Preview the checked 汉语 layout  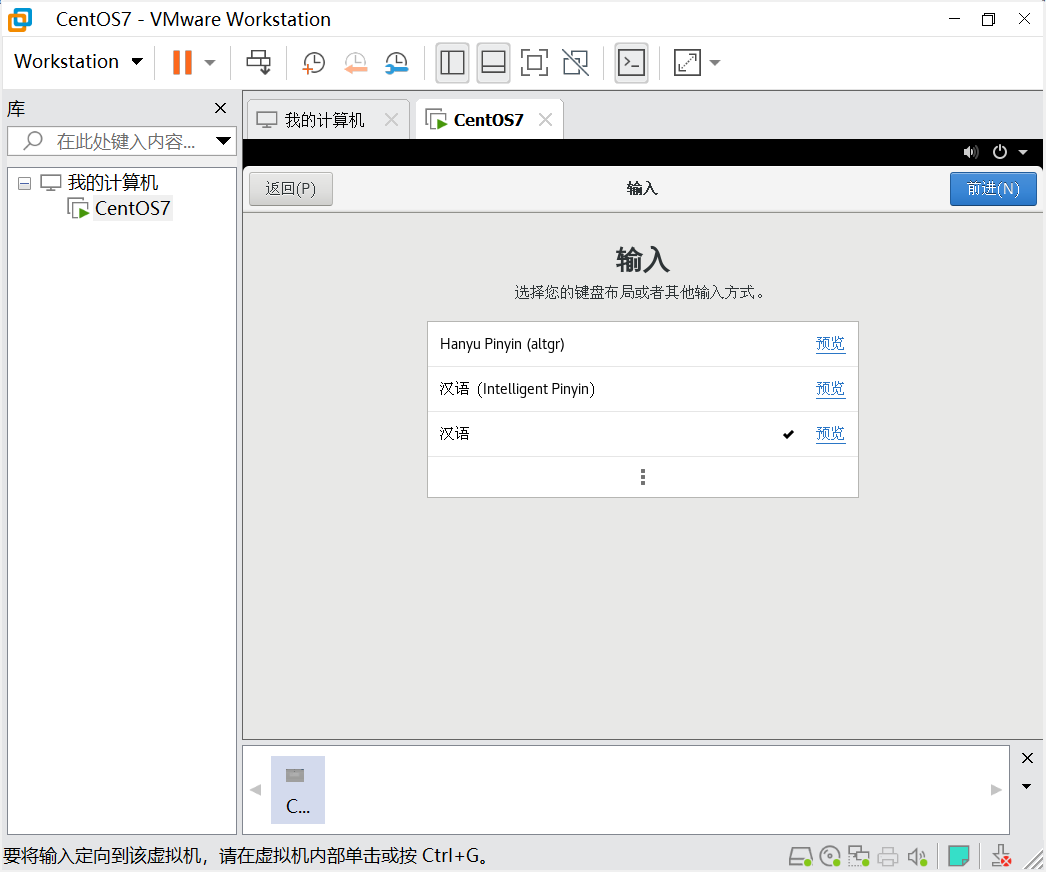(830, 434)
